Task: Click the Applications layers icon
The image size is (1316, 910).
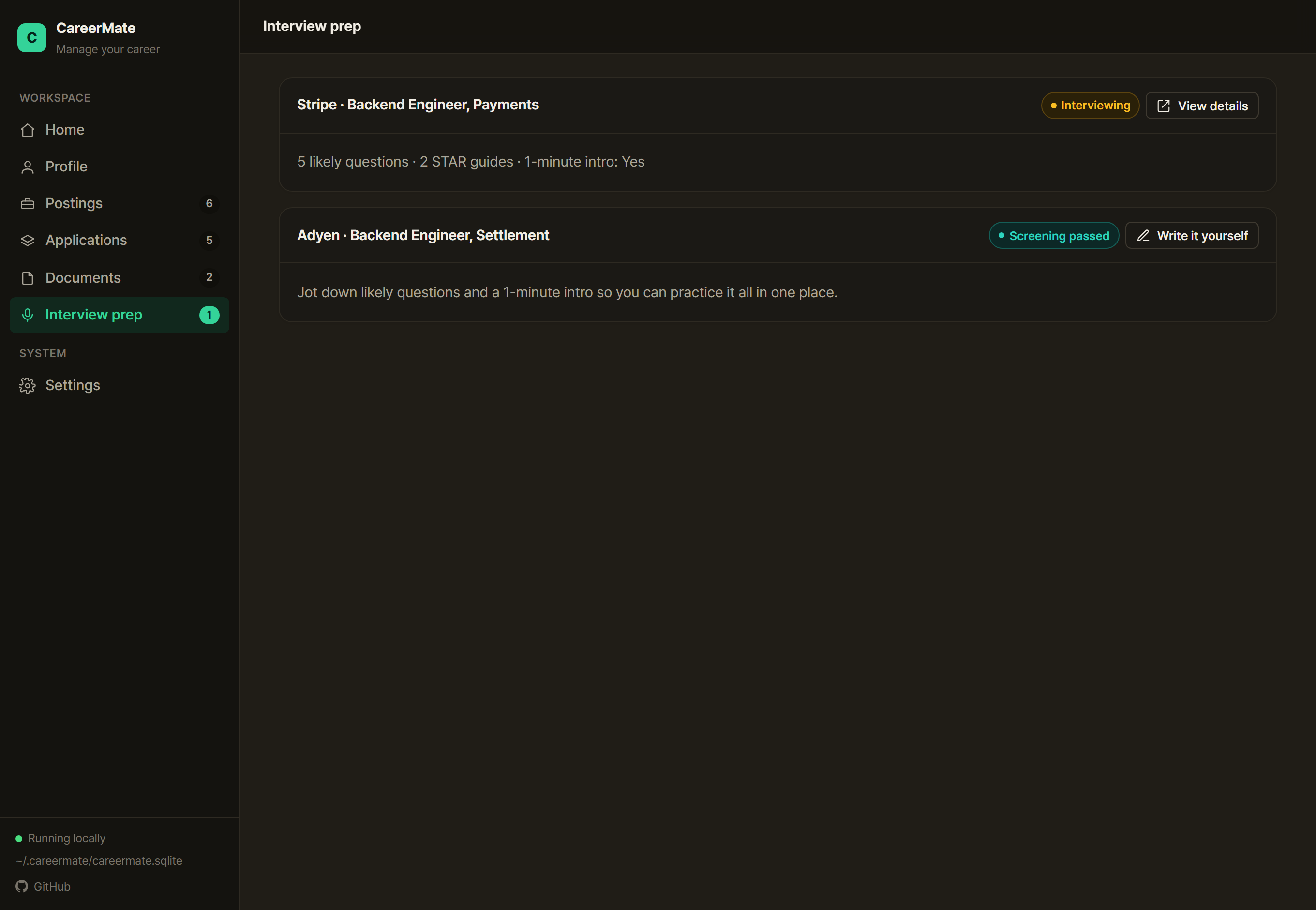Action: (28, 241)
